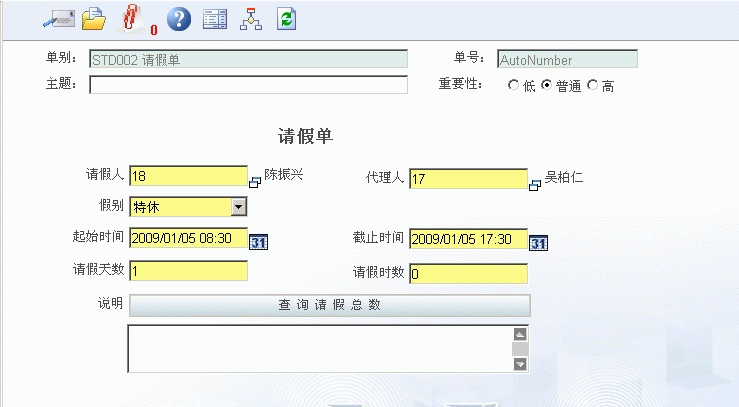Open lookup icon beside 代理人 field

click(535, 184)
